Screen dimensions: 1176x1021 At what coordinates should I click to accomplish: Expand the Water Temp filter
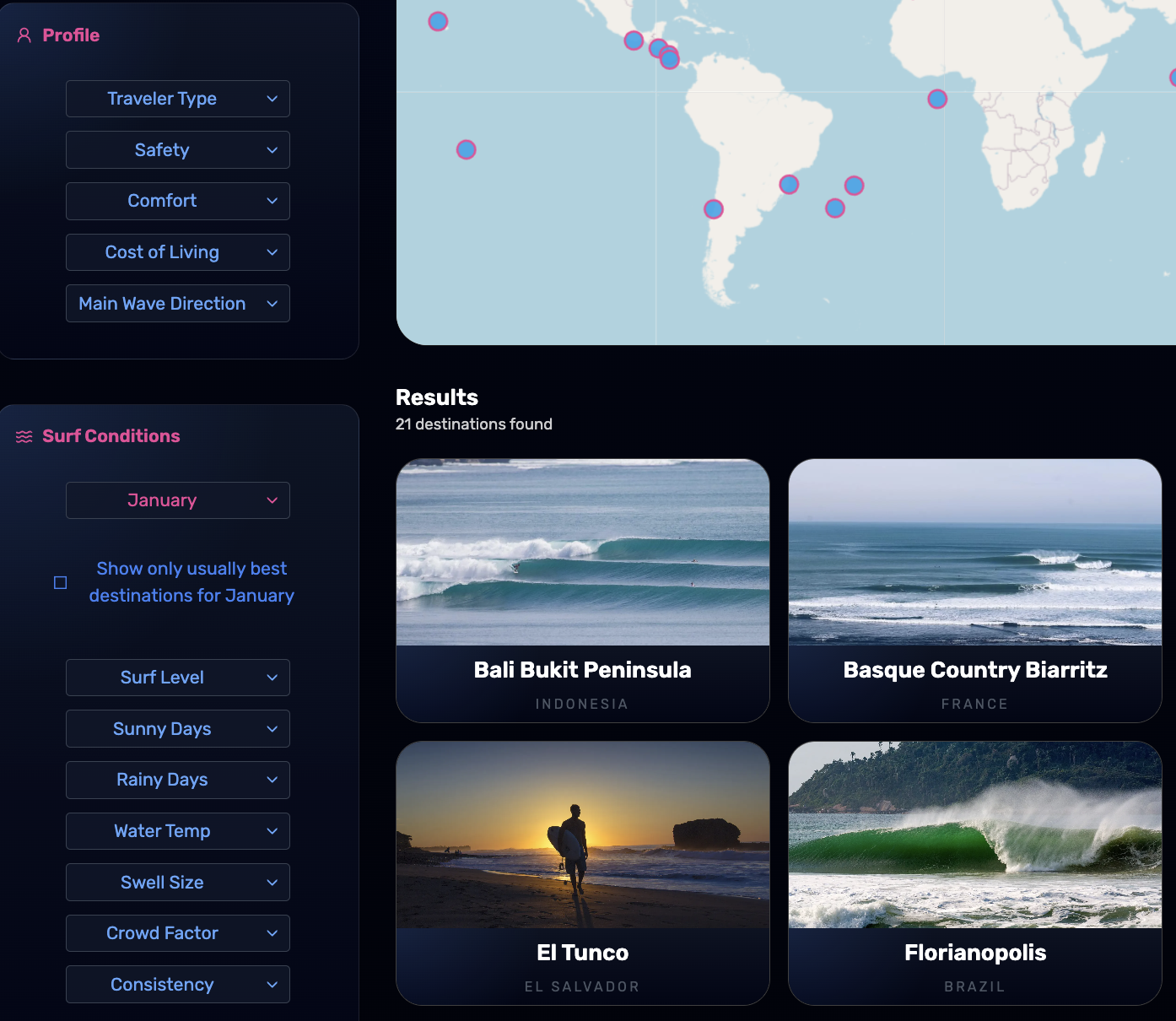[177, 831]
